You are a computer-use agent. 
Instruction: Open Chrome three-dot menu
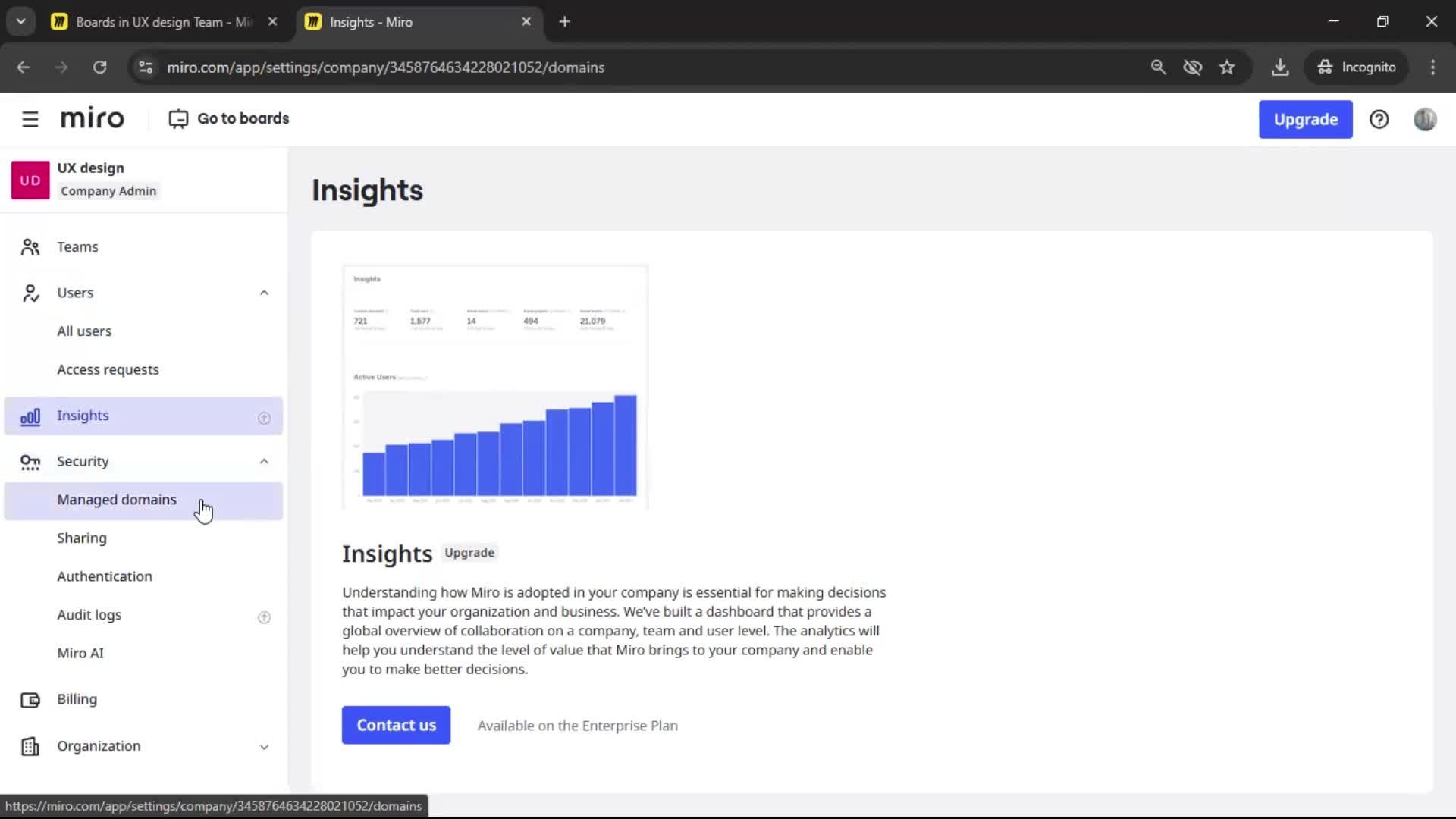(x=1432, y=67)
